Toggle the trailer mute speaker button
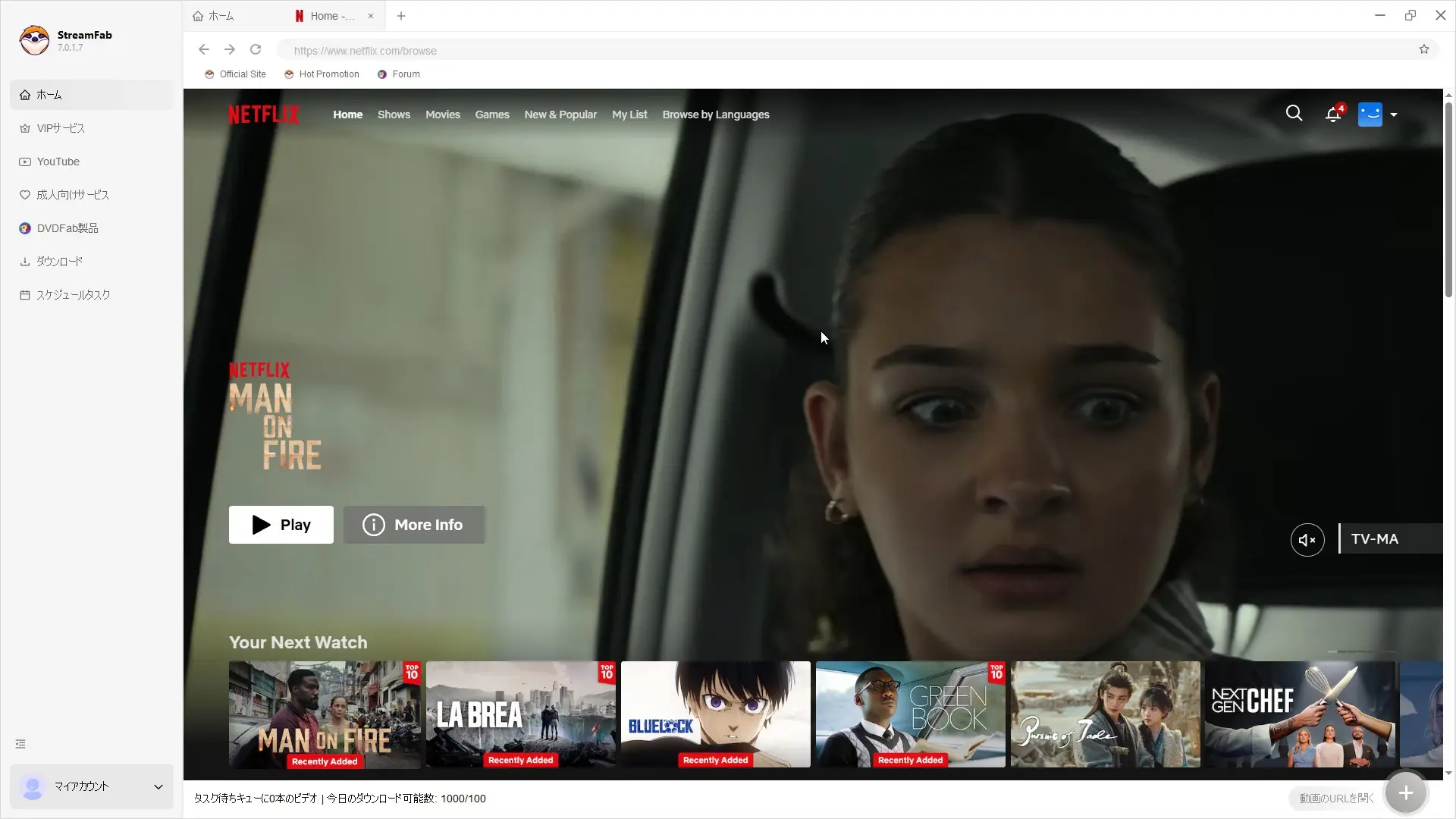 [1307, 540]
